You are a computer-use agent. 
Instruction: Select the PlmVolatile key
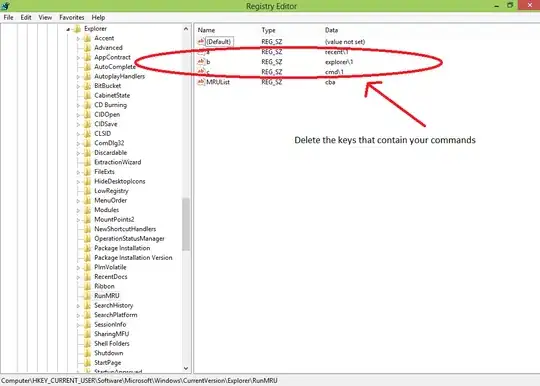[110, 267]
